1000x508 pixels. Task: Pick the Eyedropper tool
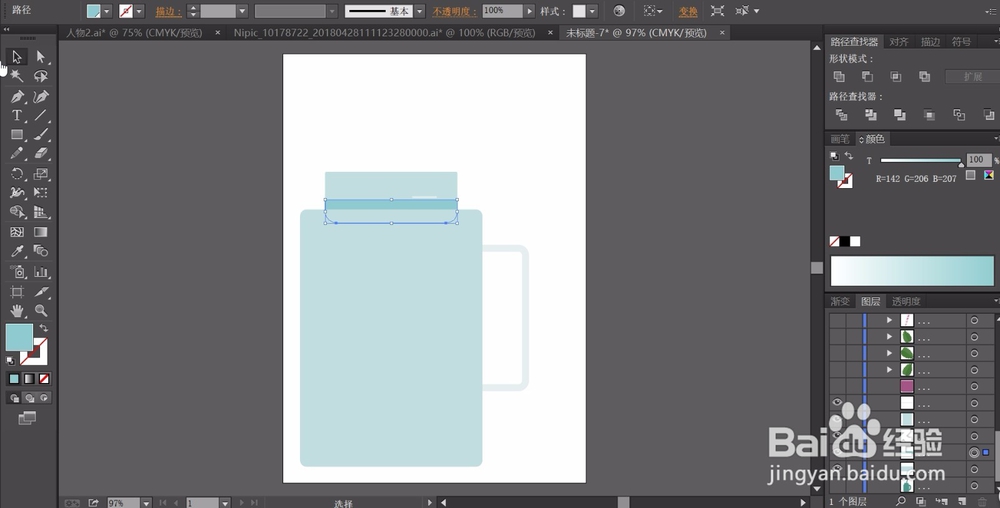point(17,251)
